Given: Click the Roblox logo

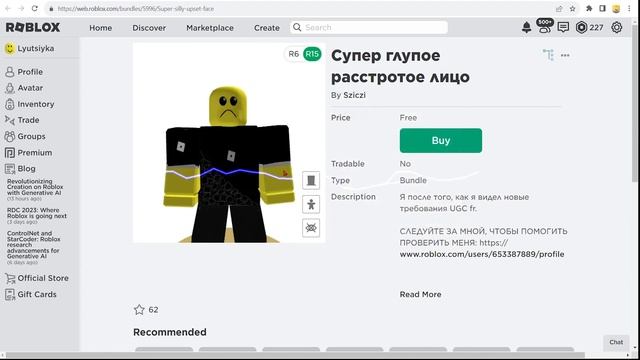Looking at the screenshot, I should pos(33,27).
